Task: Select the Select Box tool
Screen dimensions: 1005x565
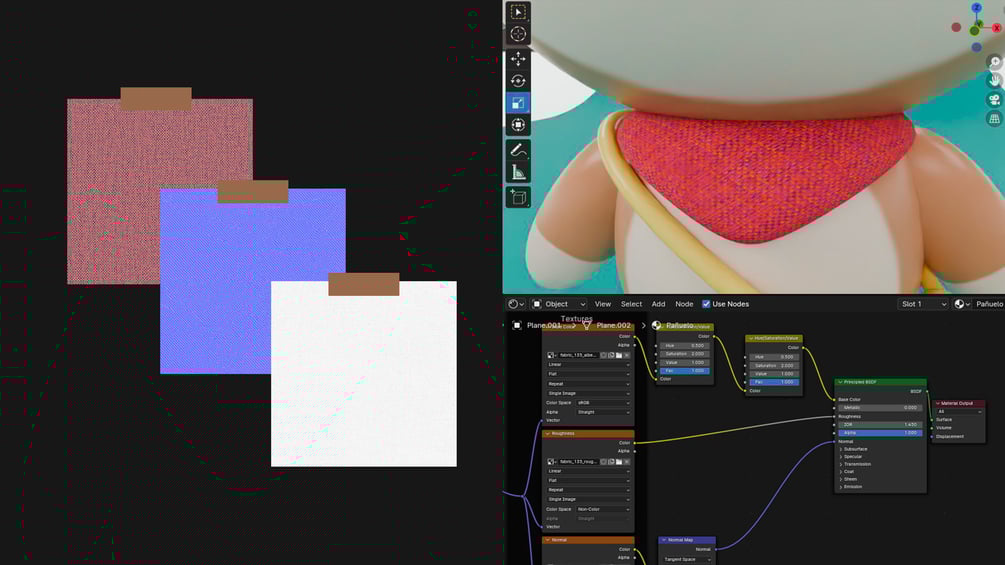Action: pos(518,12)
